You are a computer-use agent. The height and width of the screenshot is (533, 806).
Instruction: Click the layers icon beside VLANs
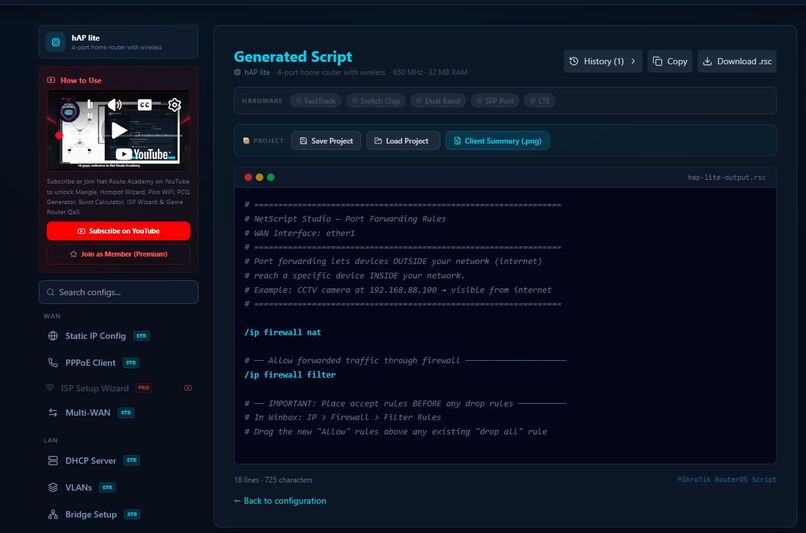(53, 487)
